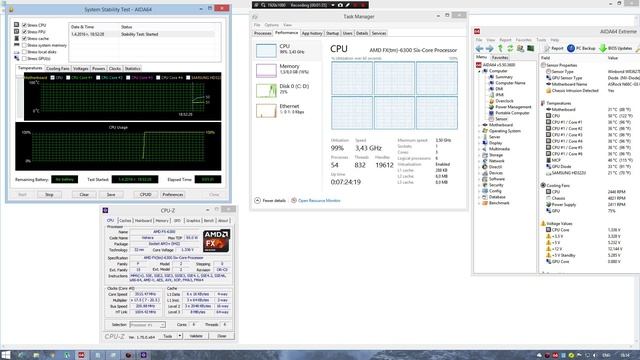This screenshot has height=360, width=640.
Task: Toggle CPU graph checkbox in Temperatures
Action: click(52, 78)
